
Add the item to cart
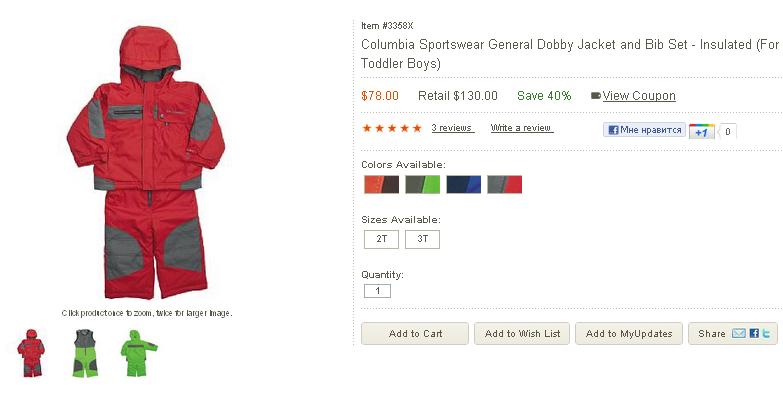pyautogui.click(x=415, y=334)
